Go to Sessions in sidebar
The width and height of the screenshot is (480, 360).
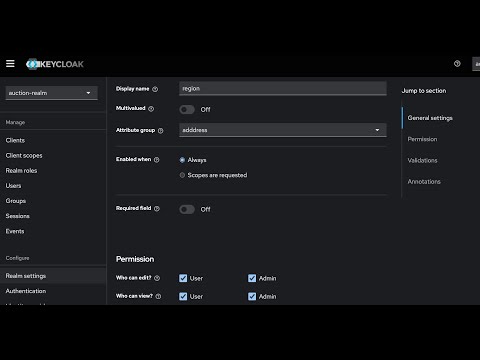[18, 216]
